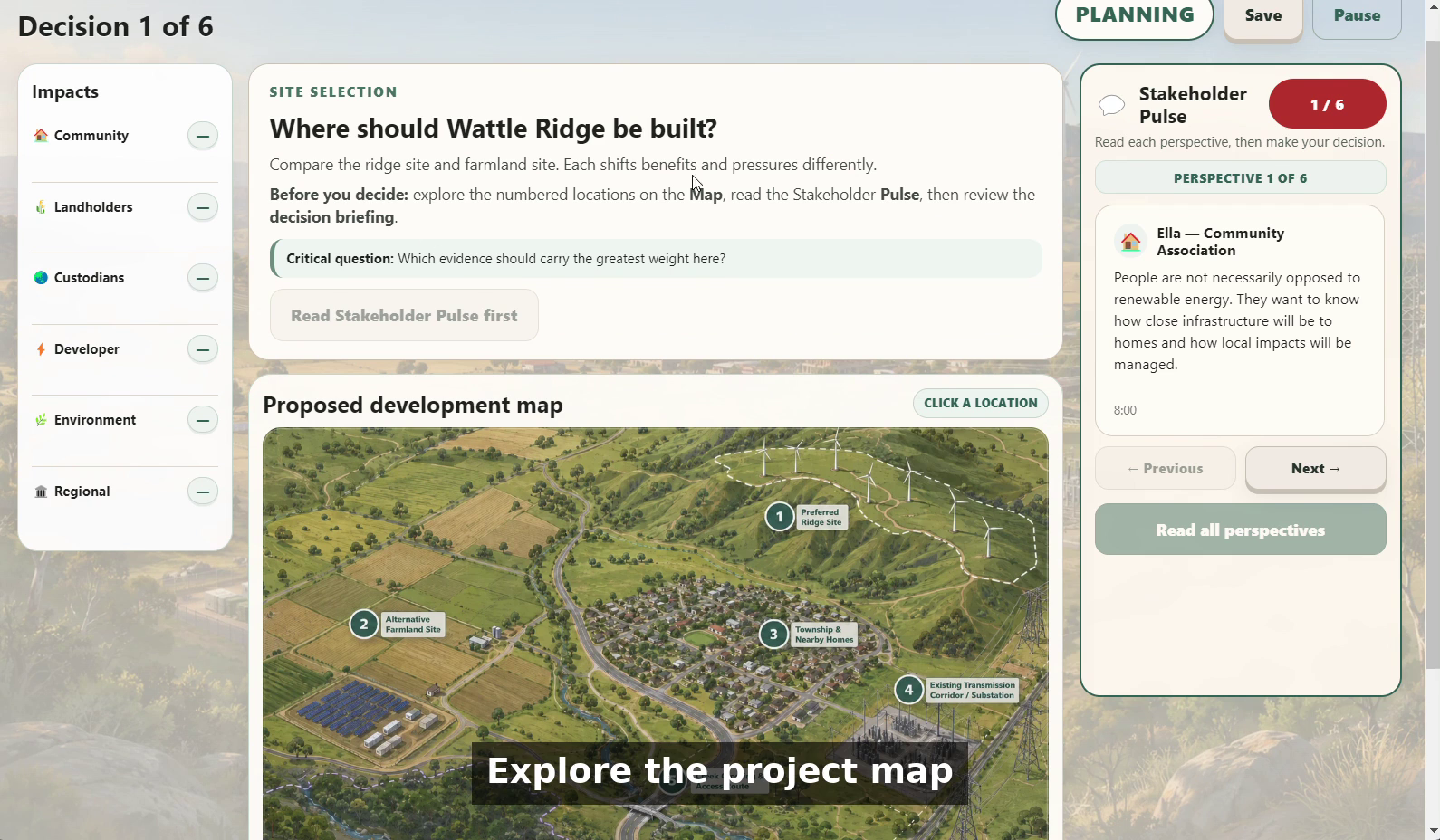Click the 1 / 6 progress counter
Image resolution: width=1440 pixels, height=840 pixels.
click(x=1328, y=104)
